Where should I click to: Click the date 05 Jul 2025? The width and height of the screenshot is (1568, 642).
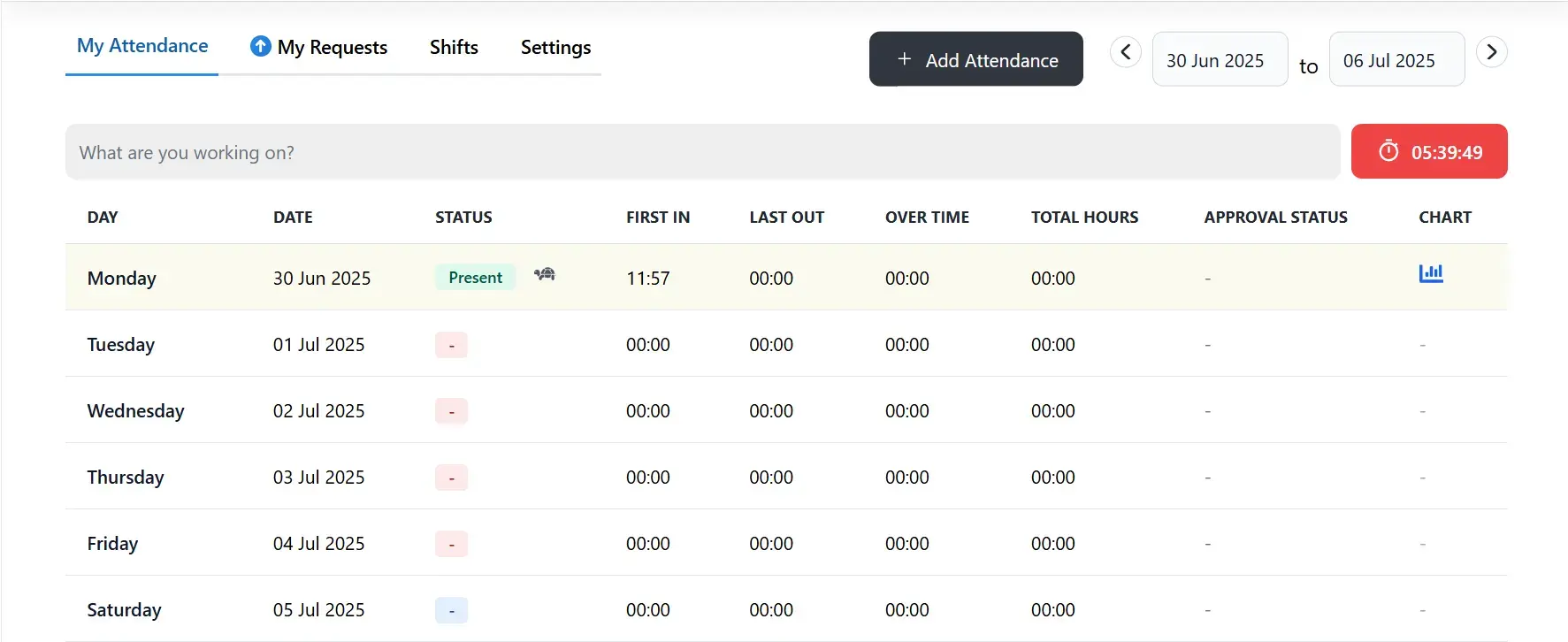(x=319, y=610)
